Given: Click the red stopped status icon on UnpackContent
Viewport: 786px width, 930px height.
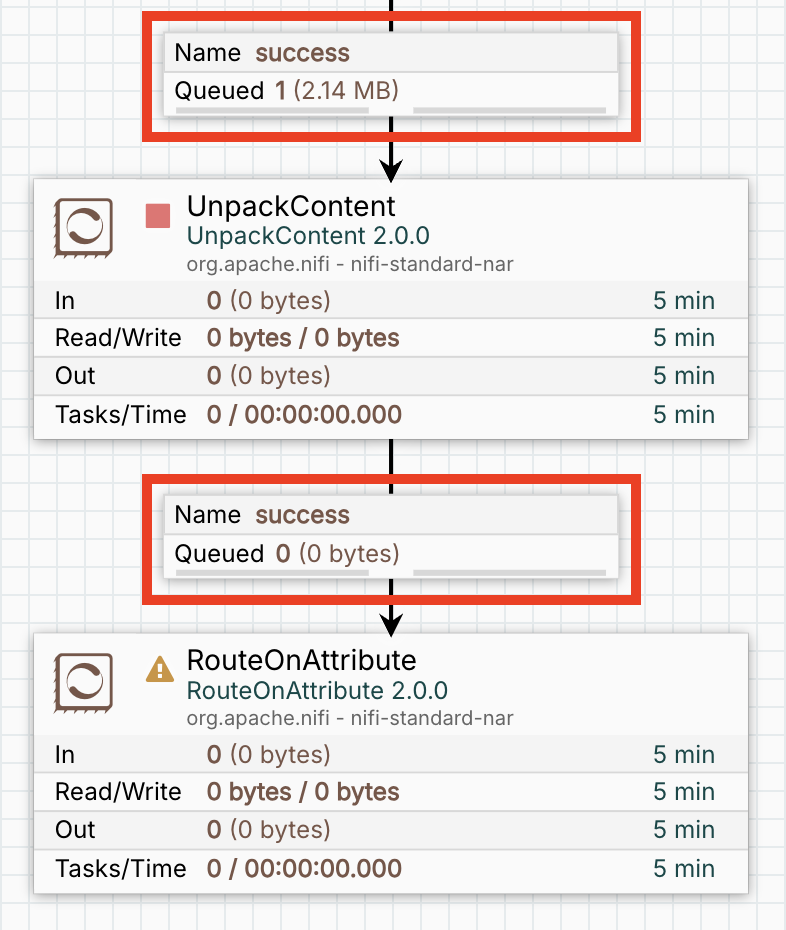Looking at the screenshot, I should tap(158, 215).
